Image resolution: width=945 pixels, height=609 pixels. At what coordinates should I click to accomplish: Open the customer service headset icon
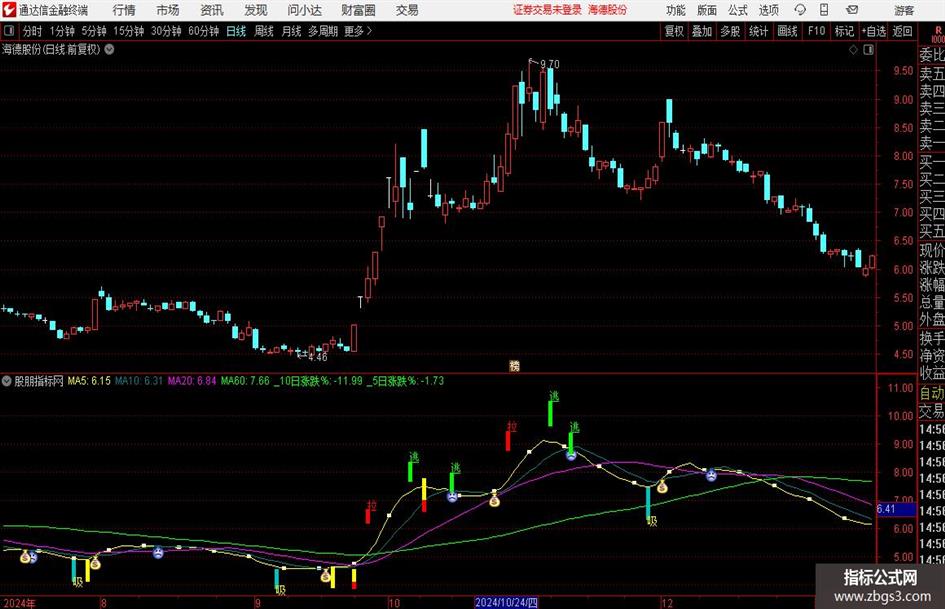pyautogui.click(x=800, y=10)
